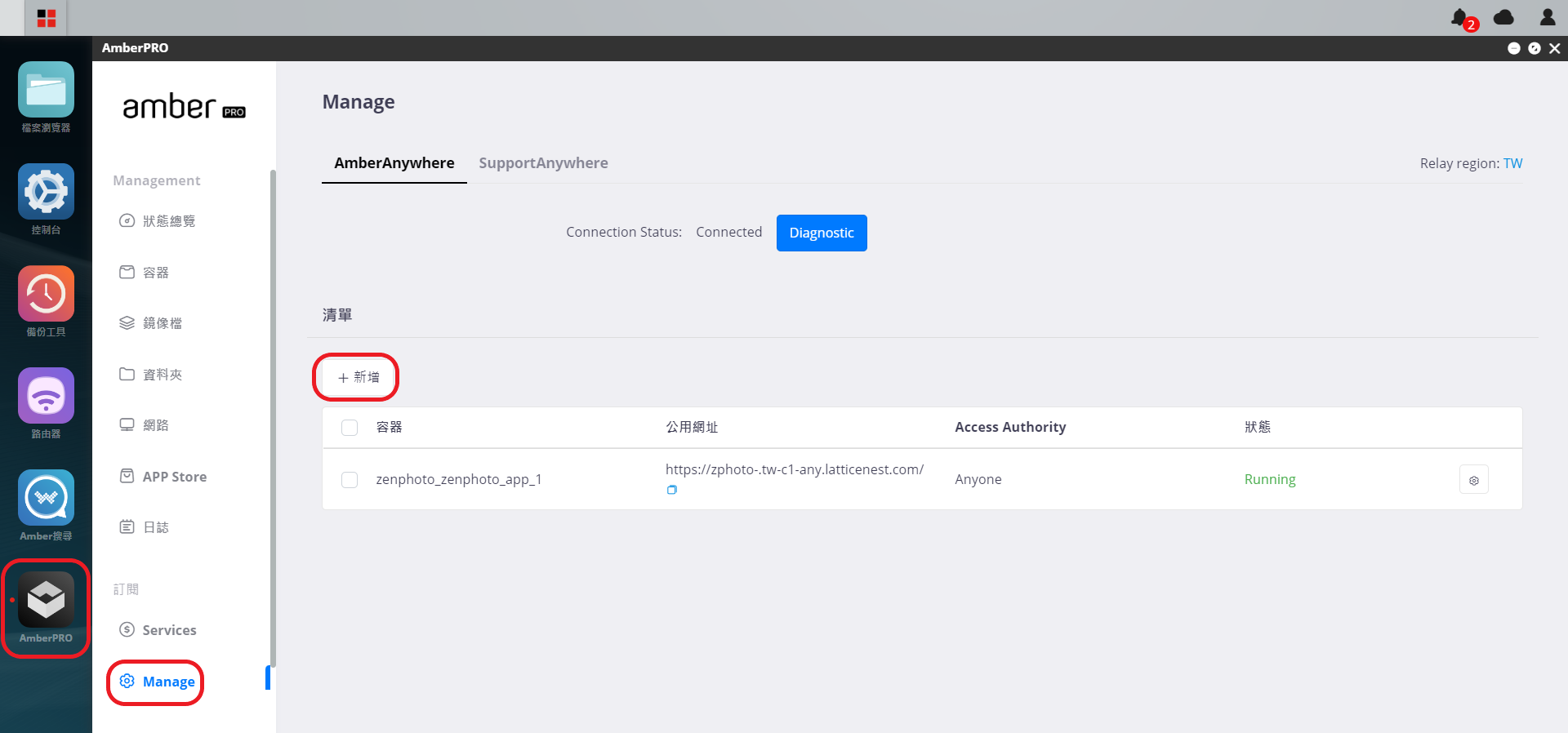The height and width of the screenshot is (733, 1568).
Task: Click the 狀態 column header
Action: point(1257,427)
